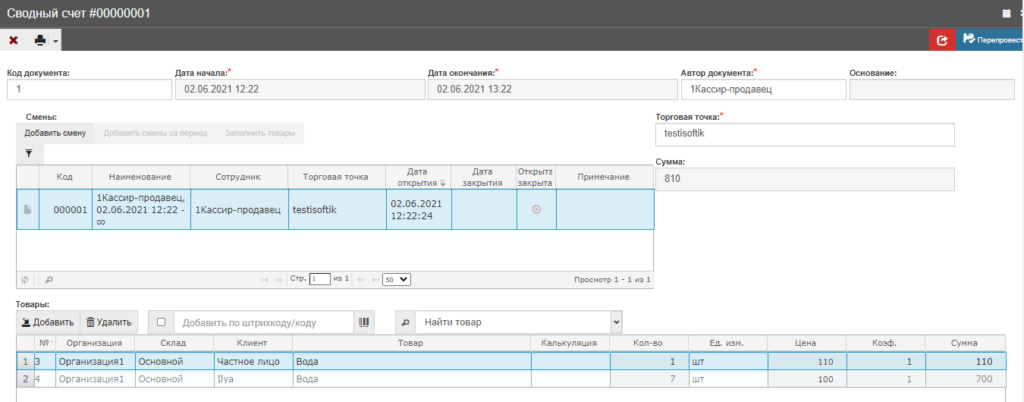This screenshot has height=402, width=1024.
Task: Click the refresh icon in shifts table footer
Action: pyautogui.click(x=25, y=279)
